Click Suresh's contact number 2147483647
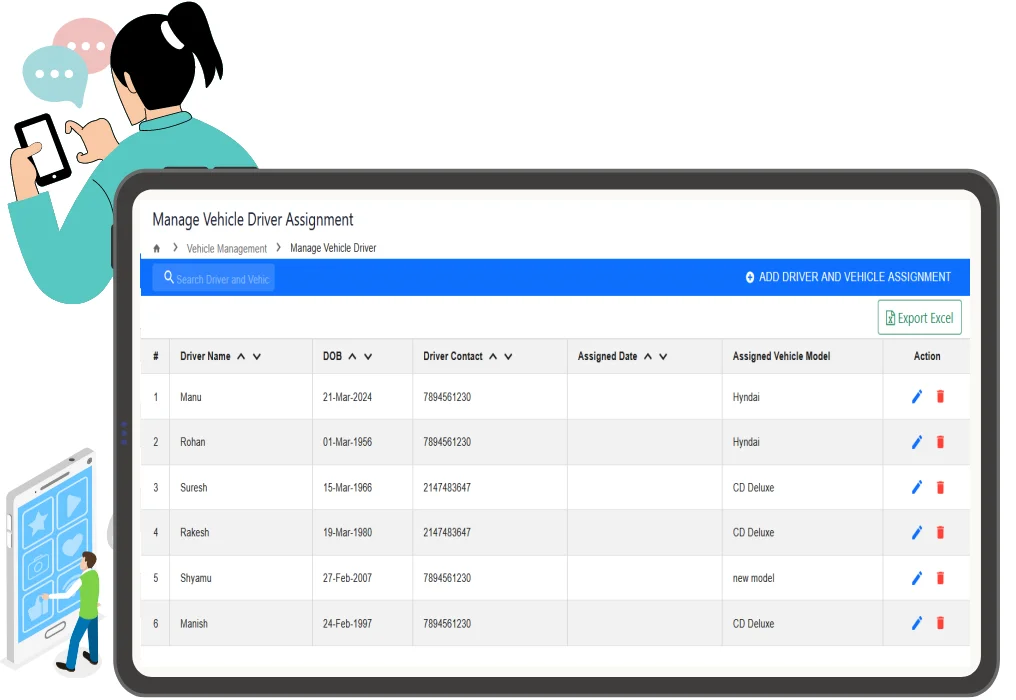The width and height of the screenshot is (1016, 700). click(447, 487)
